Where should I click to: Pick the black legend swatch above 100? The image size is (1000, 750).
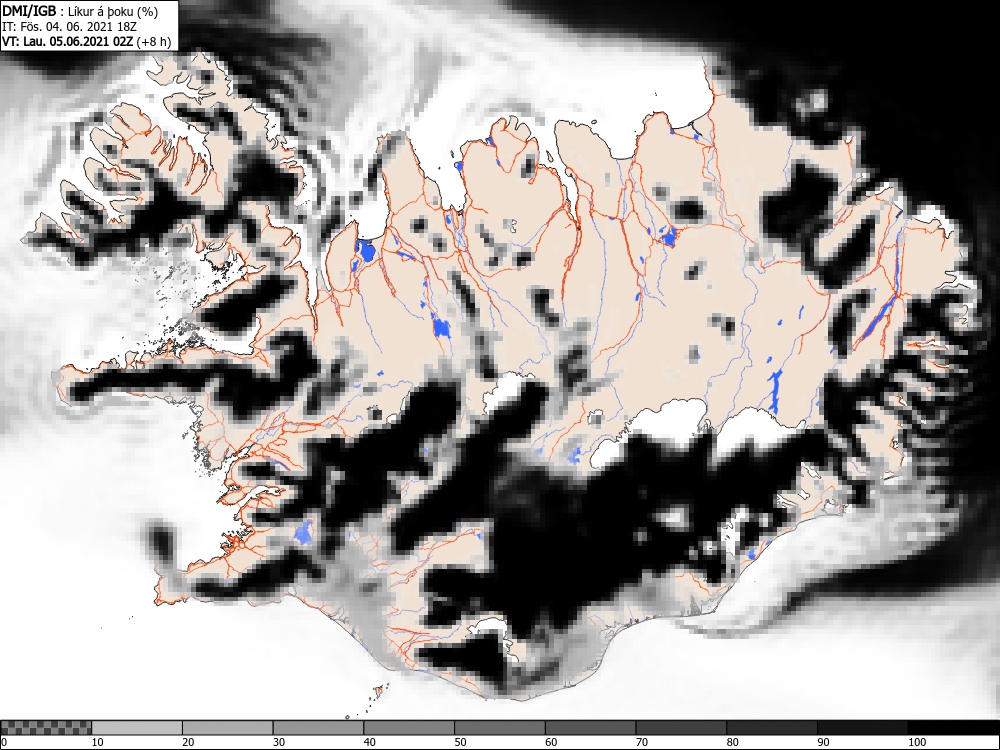pos(953,728)
